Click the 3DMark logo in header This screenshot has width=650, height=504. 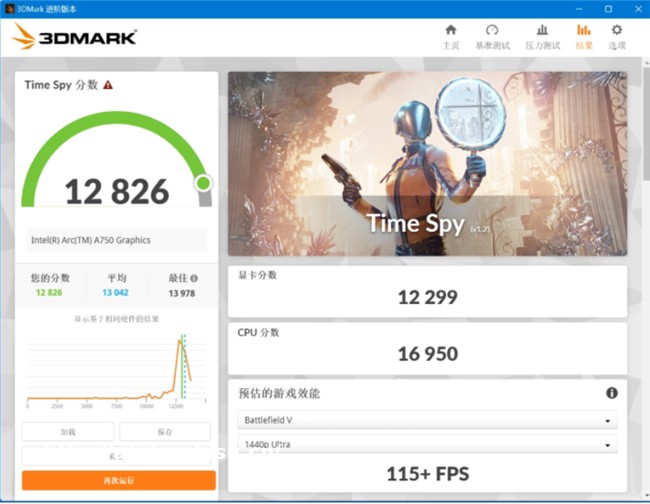(75, 38)
